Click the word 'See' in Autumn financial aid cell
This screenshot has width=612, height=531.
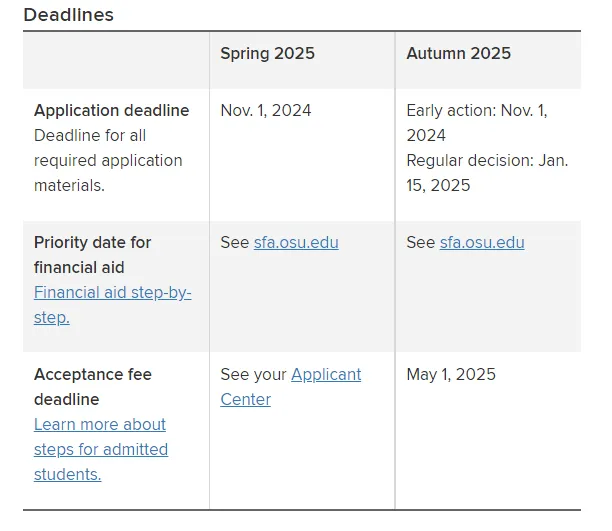pyautogui.click(x=420, y=242)
